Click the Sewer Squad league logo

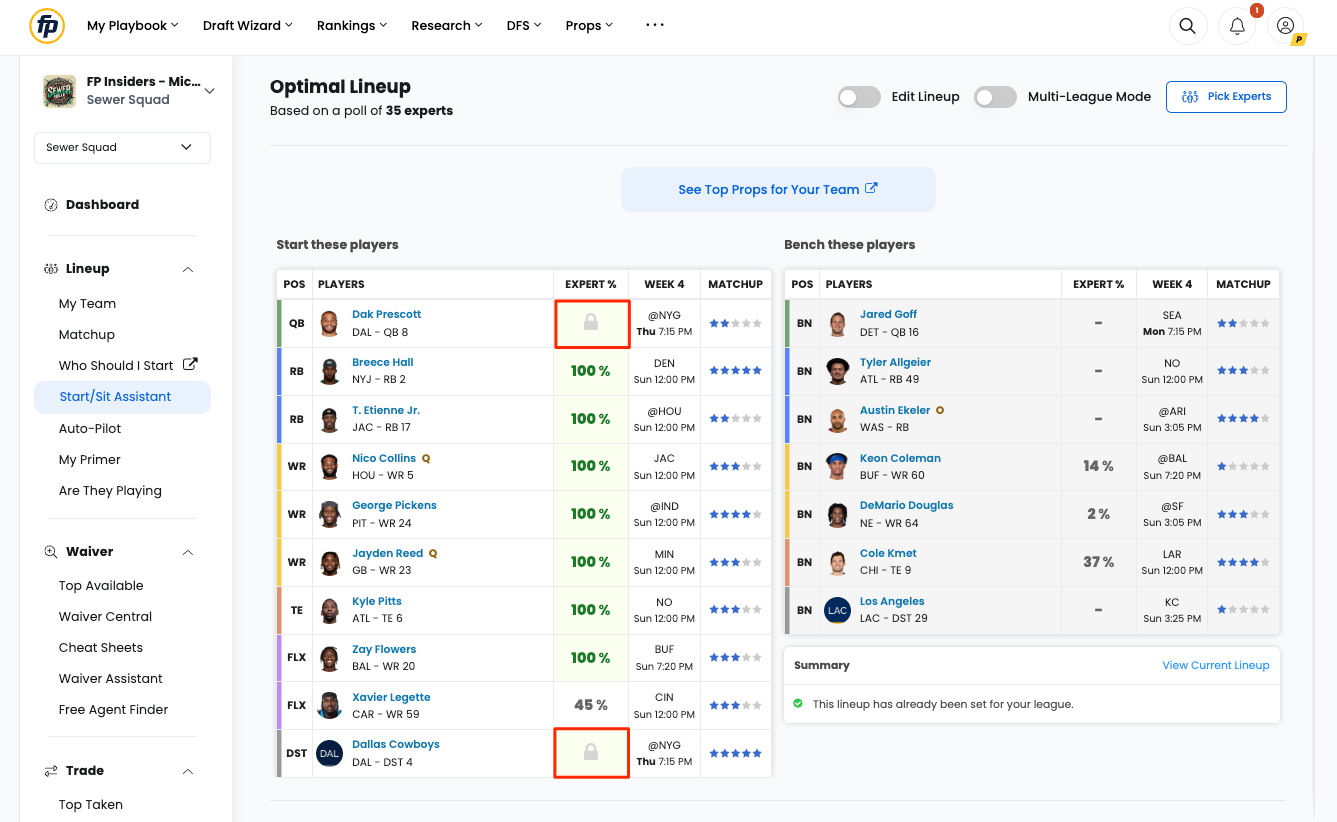pos(59,91)
